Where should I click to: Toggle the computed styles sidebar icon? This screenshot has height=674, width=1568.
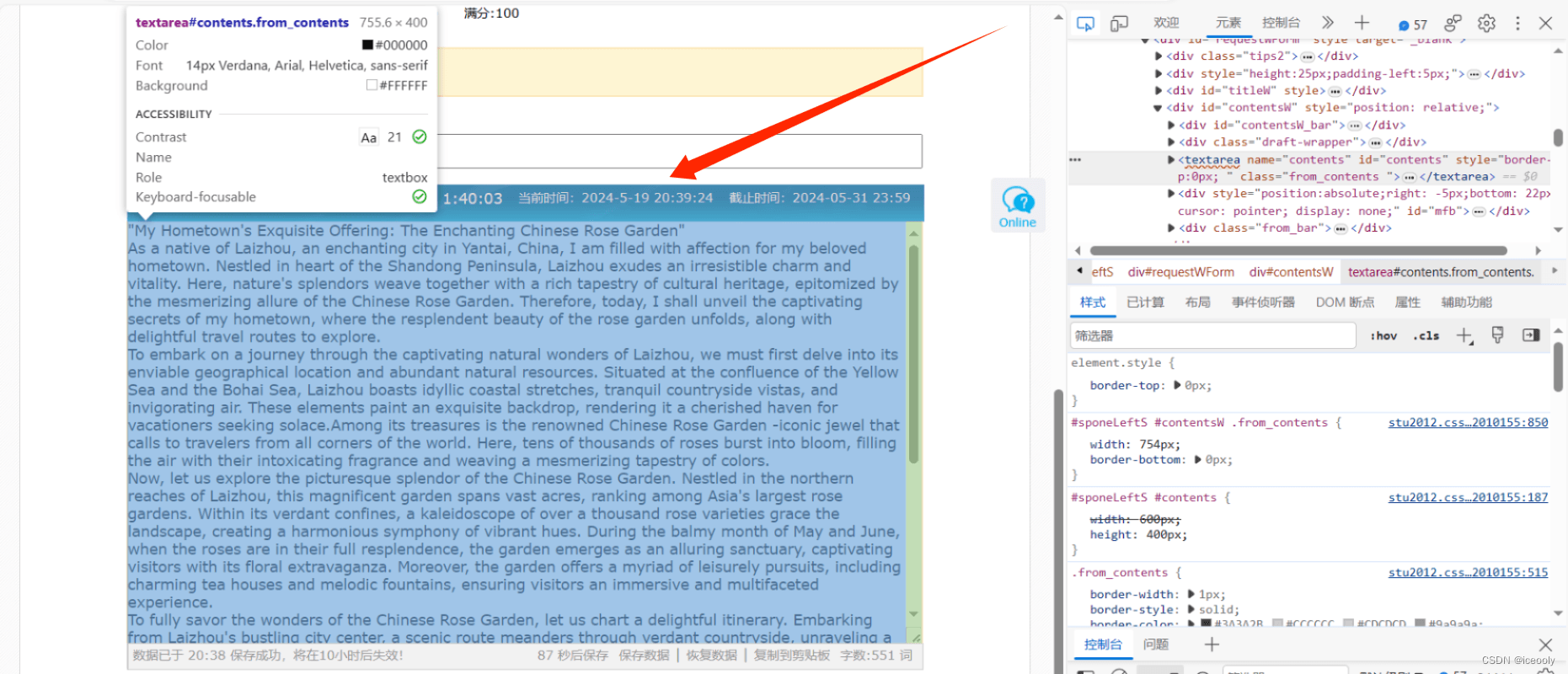pyautogui.click(x=1531, y=335)
